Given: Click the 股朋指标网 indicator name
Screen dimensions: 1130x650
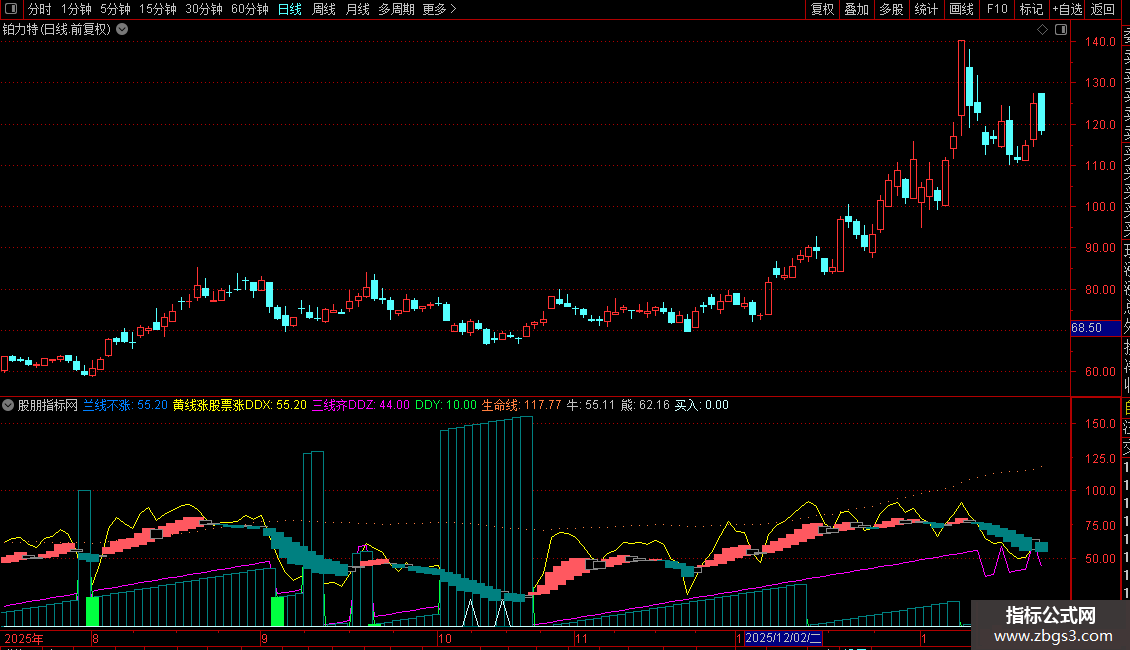Looking at the screenshot, I should tap(48, 406).
